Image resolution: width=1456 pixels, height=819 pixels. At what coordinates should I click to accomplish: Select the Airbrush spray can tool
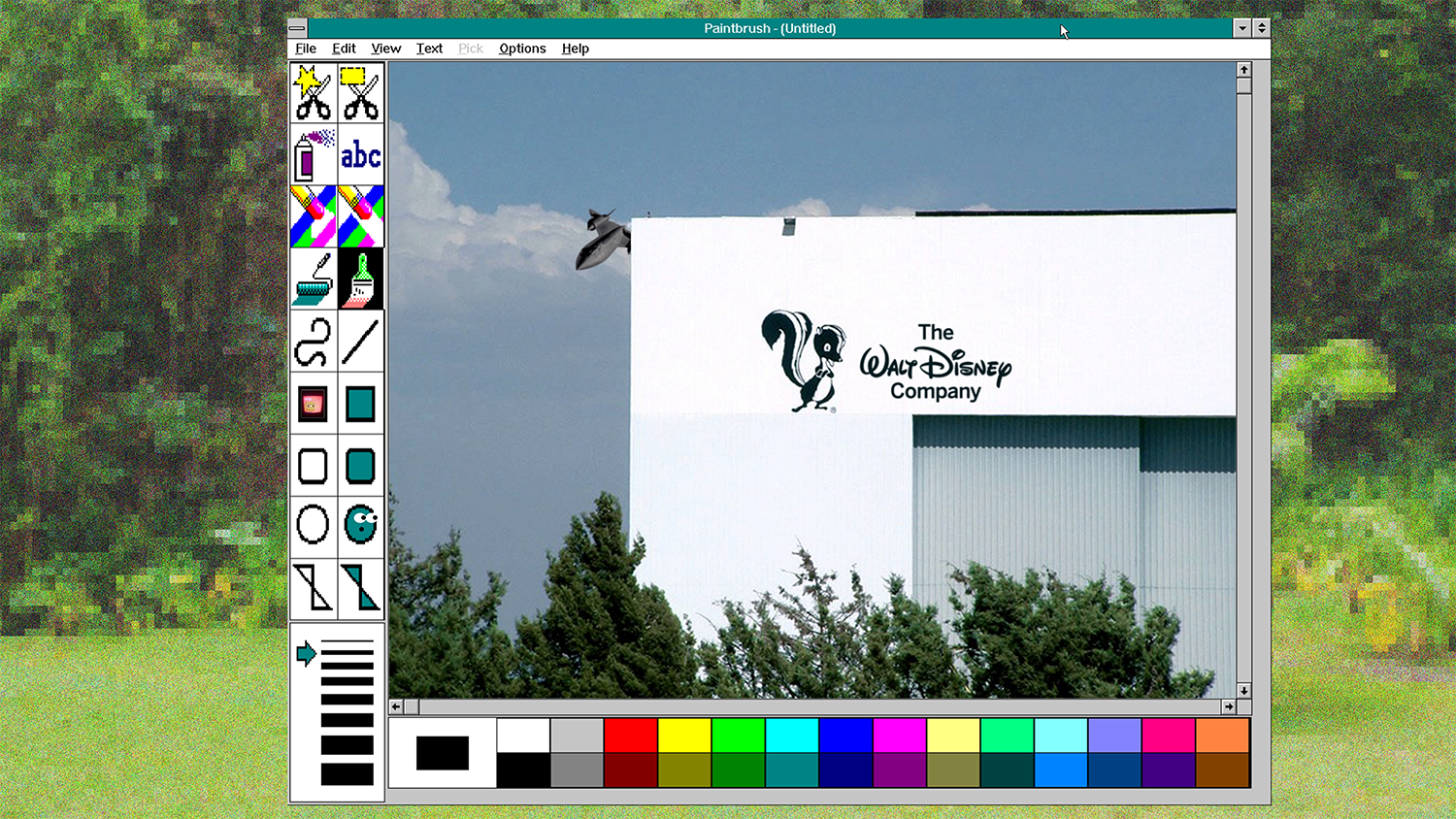pos(314,154)
